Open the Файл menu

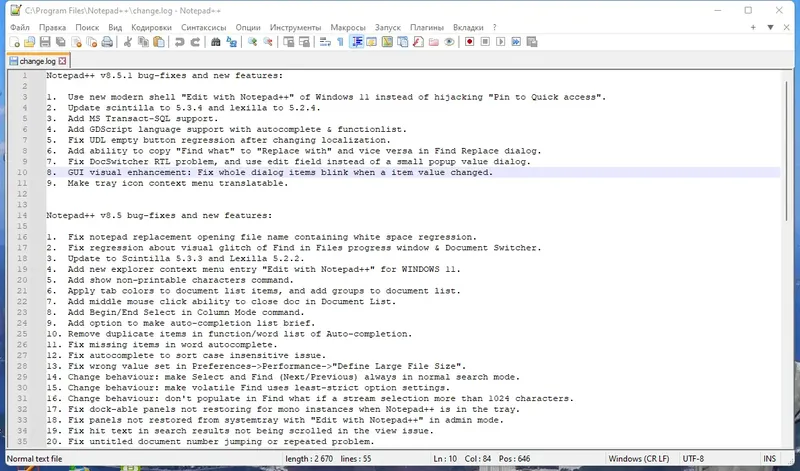tap(20, 27)
